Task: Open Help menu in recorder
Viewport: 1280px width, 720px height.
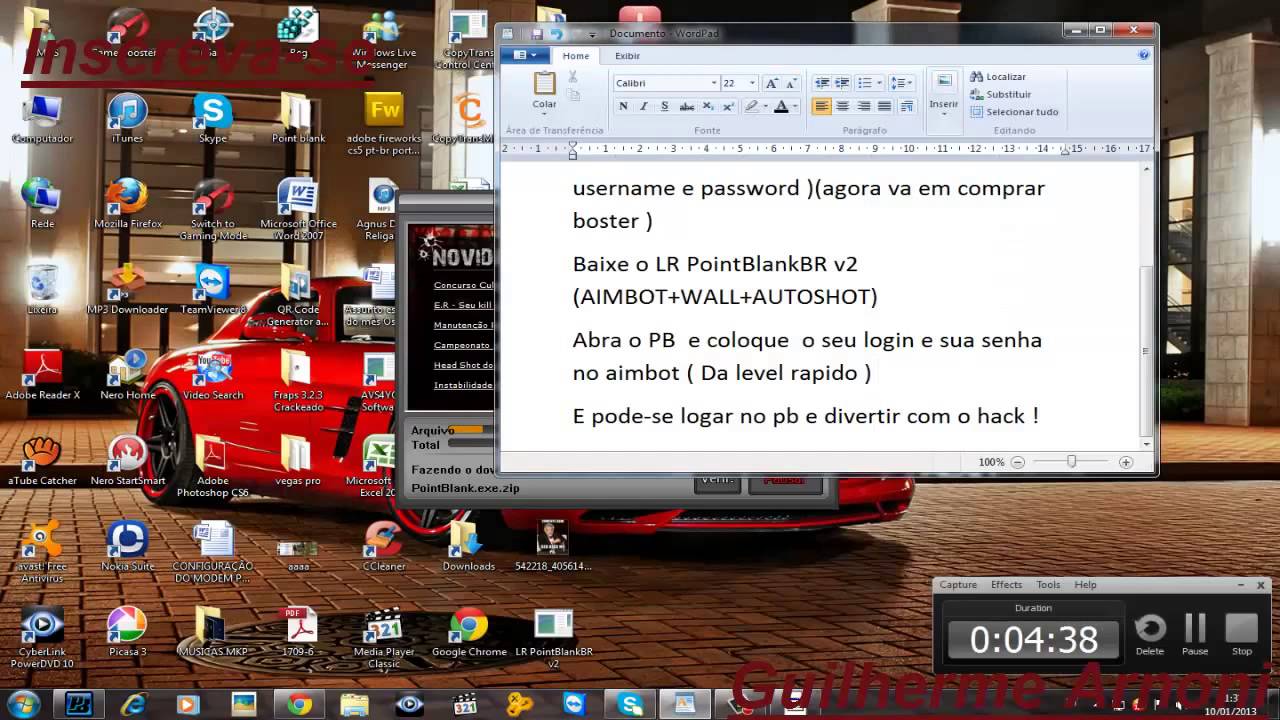Action: 1085,585
